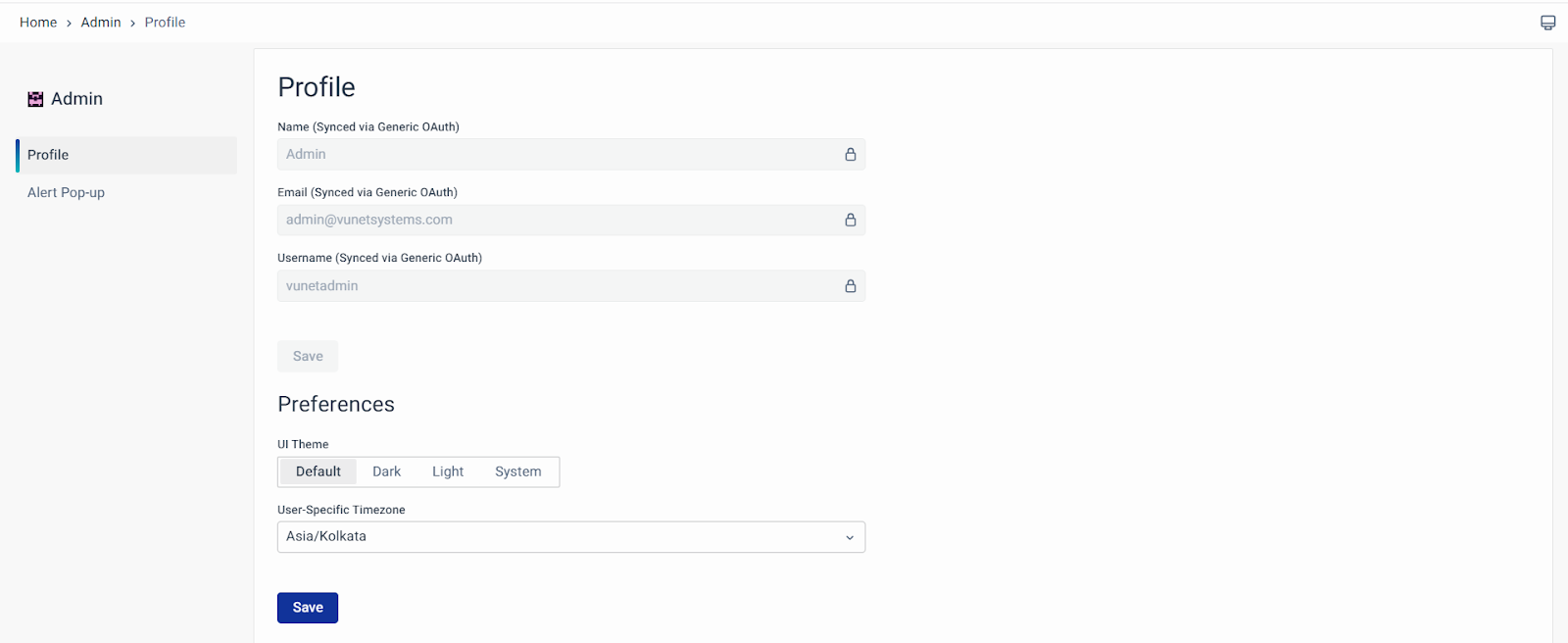1568x643 pixels.
Task: Navigate to Home via breadcrumb
Action: tap(38, 23)
